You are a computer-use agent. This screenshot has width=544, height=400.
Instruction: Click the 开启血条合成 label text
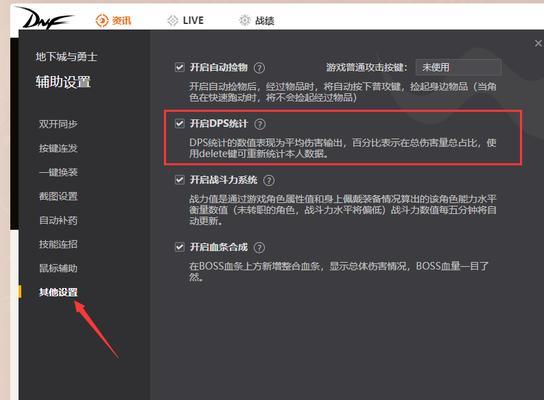point(219,247)
